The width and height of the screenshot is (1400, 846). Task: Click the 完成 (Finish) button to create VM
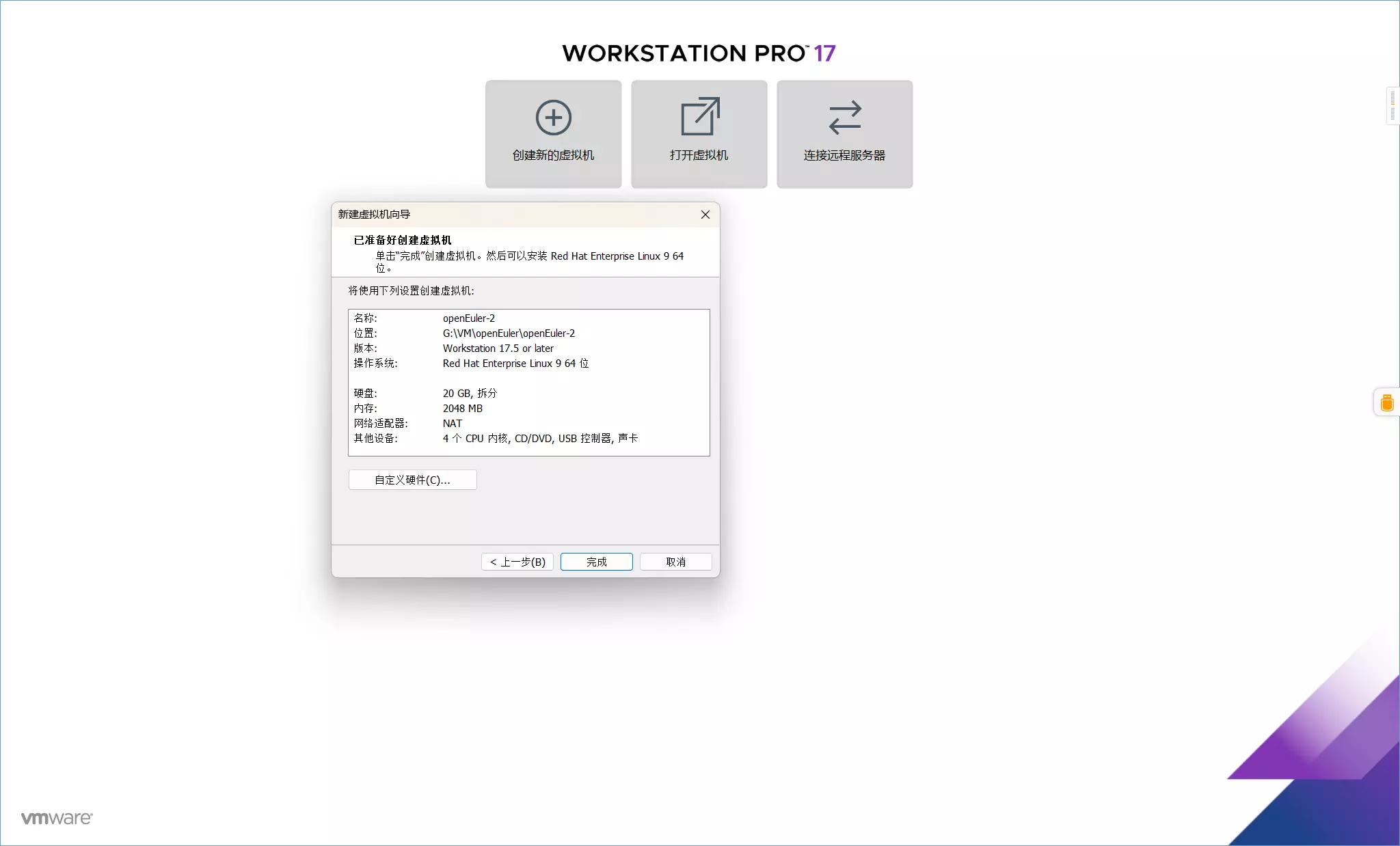595,561
